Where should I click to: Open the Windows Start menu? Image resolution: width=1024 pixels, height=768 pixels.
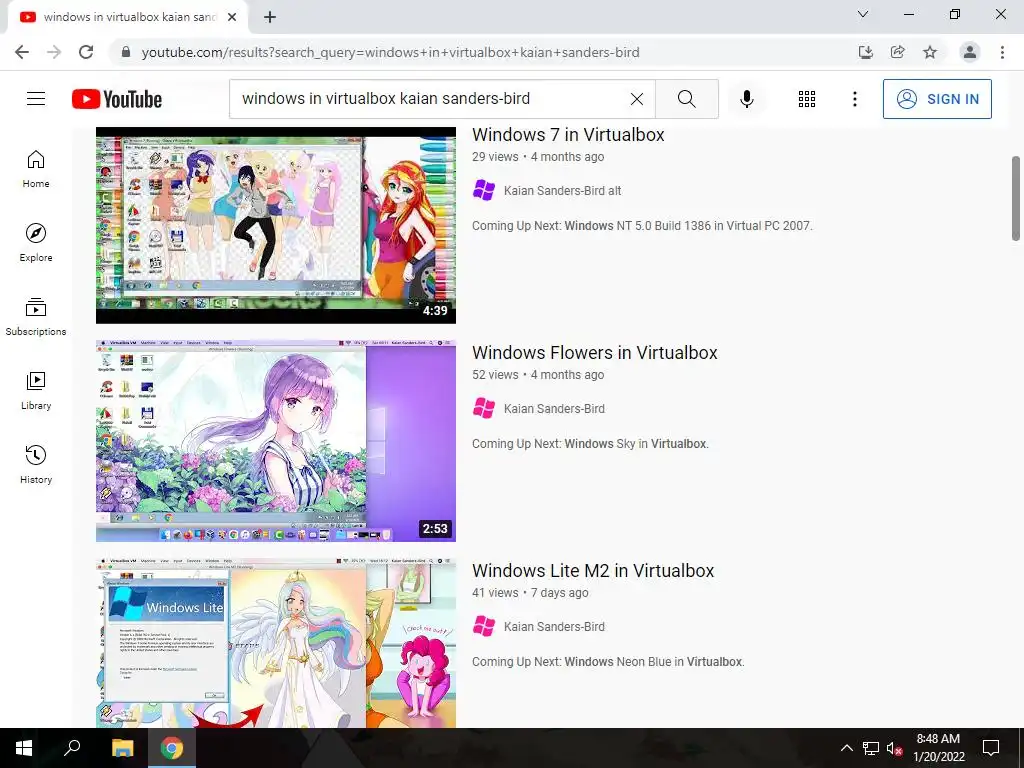click(x=24, y=748)
